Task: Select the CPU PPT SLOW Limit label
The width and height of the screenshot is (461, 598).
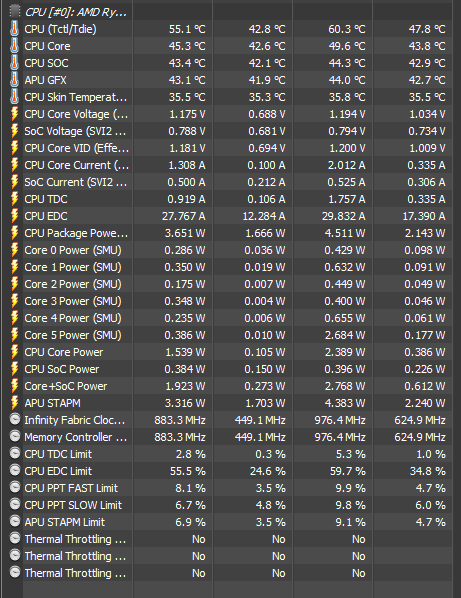Action: tap(73, 505)
